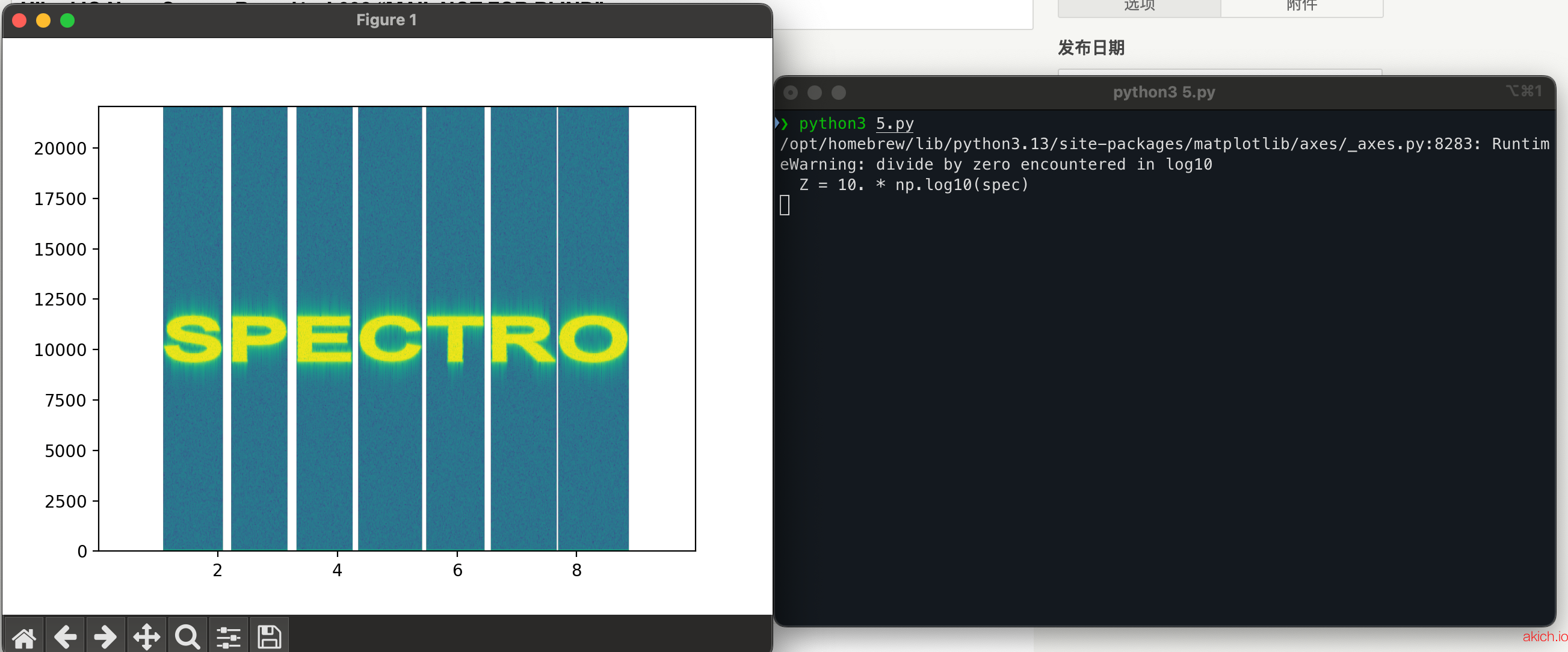Open the akich.io watermark link
Viewport: 1568px width, 652px height.
1545,636
